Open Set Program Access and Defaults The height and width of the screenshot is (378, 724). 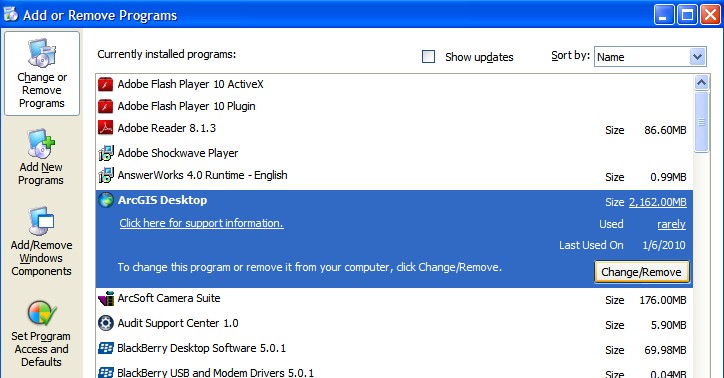click(42, 334)
